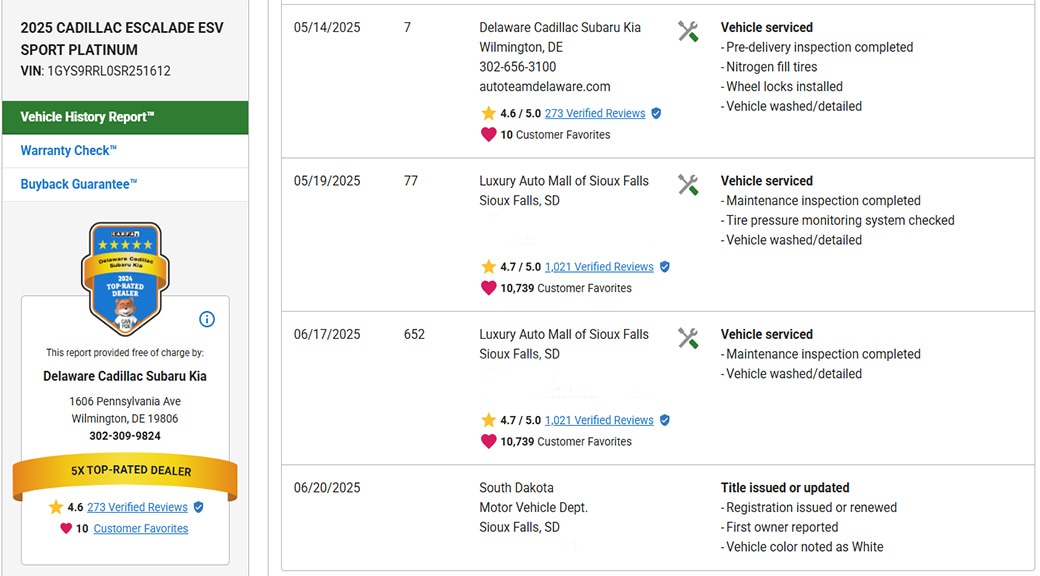
Task: Click the star rating icon in dealer card
Action: (56, 507)
